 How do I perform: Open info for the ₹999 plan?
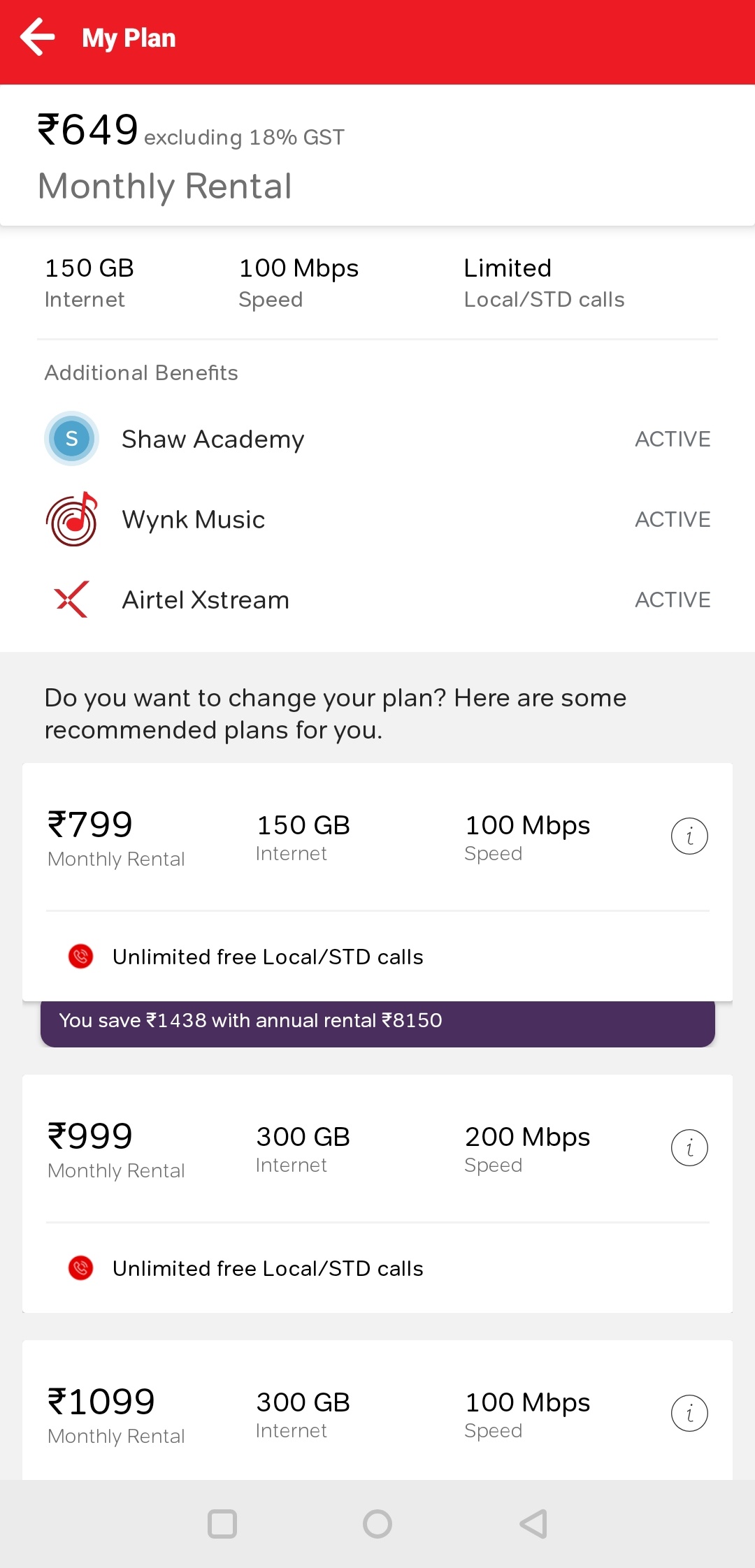tap(689, 1148)
